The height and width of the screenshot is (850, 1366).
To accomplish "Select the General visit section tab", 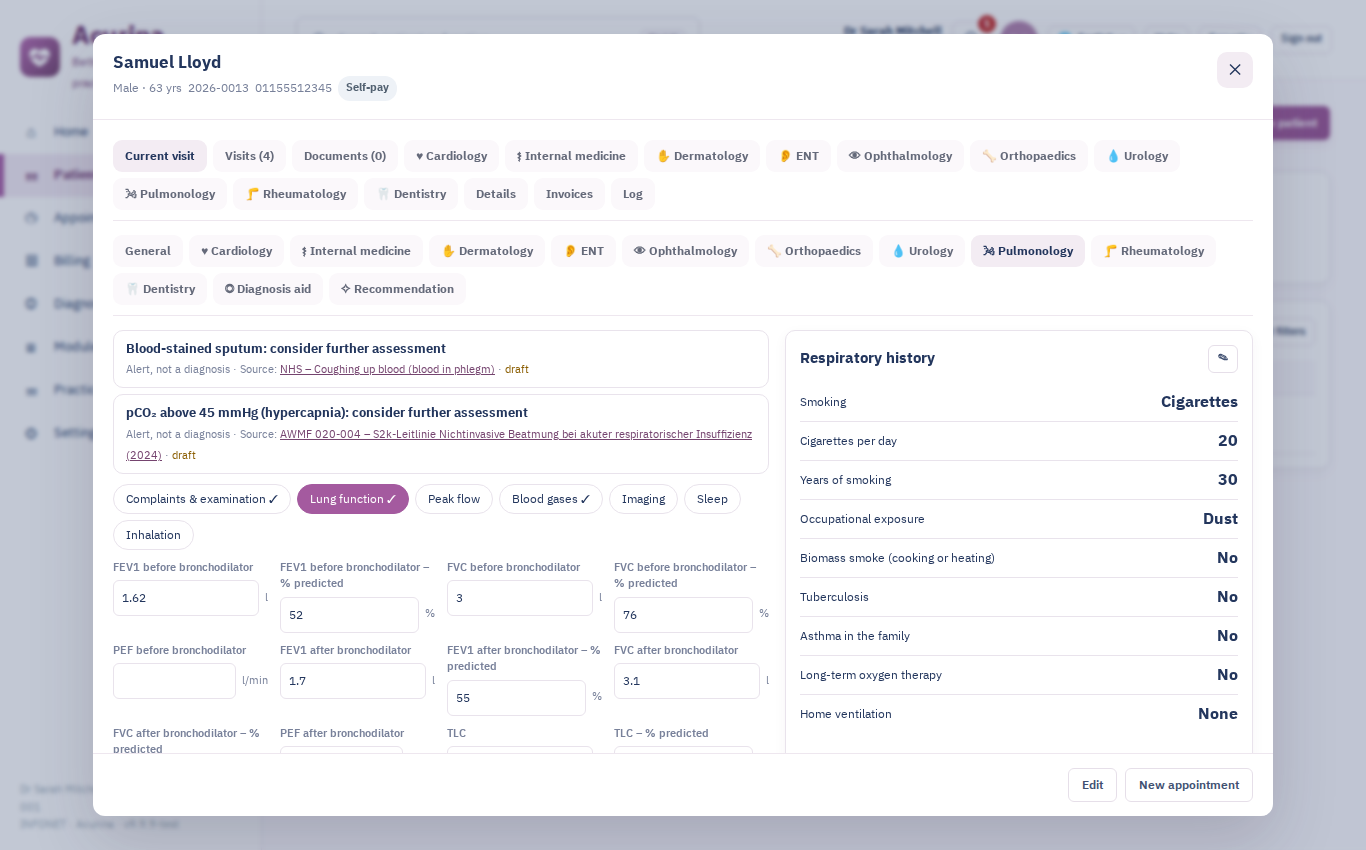I will click(x=148, y=251).
